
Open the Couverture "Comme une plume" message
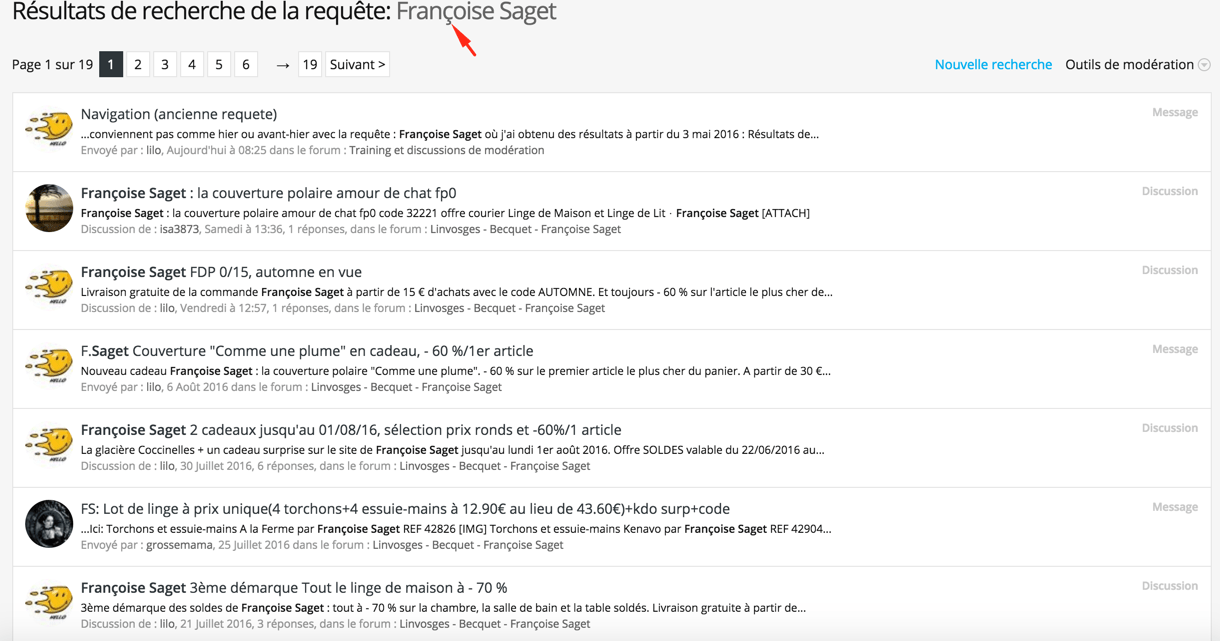(306, 351)
